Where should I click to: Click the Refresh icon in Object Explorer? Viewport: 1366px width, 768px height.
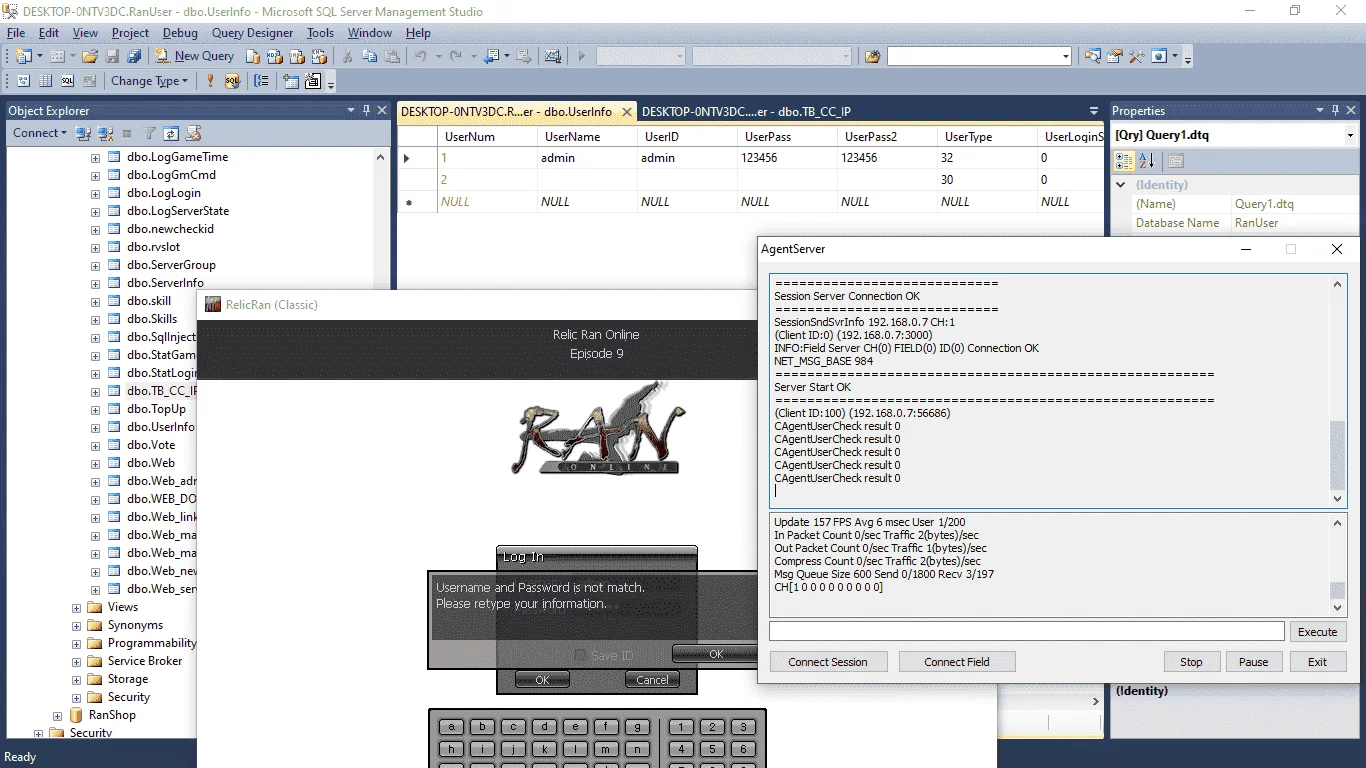[x=171, y=133]
